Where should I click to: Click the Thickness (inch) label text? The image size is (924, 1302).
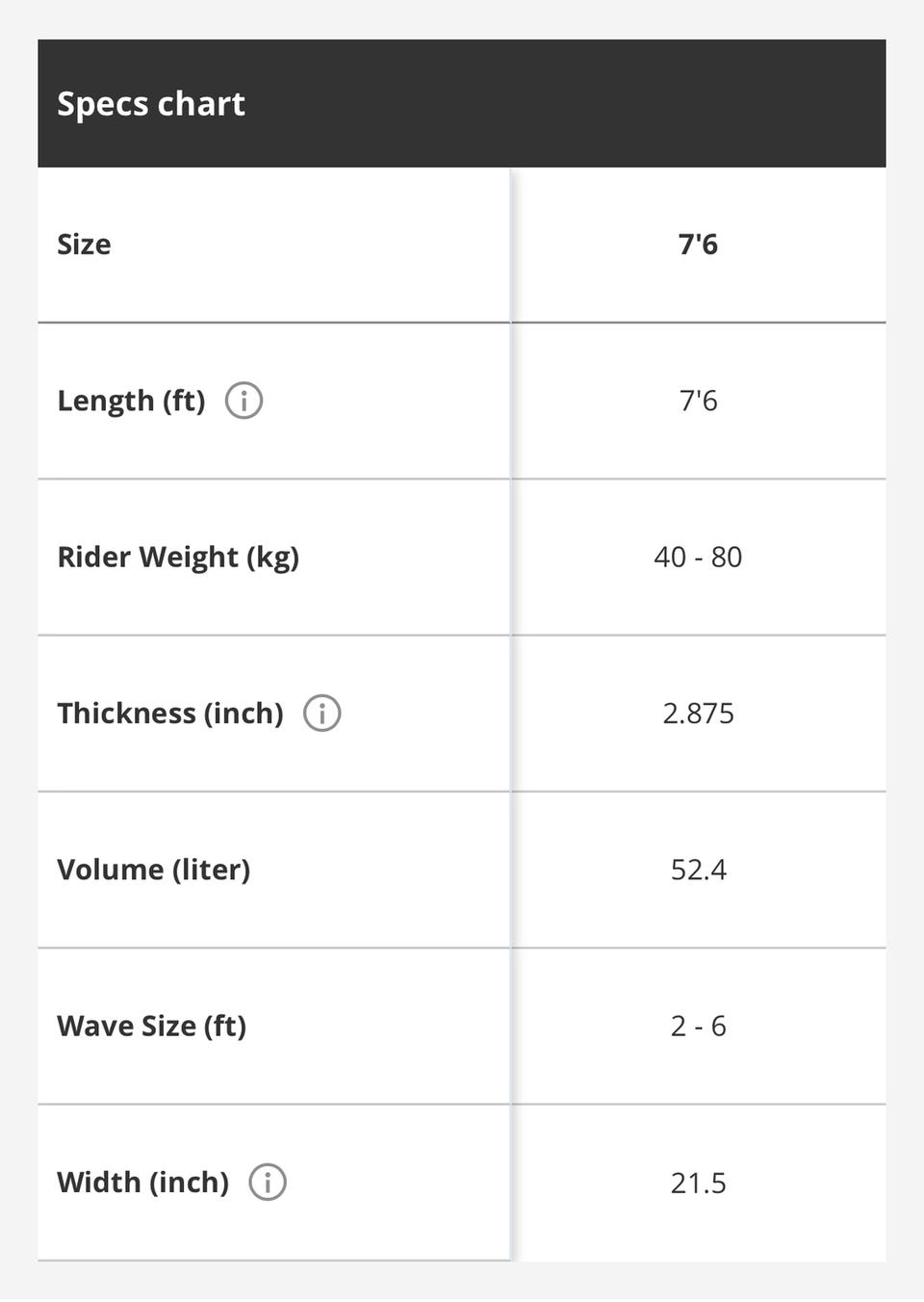coord(170,714)
